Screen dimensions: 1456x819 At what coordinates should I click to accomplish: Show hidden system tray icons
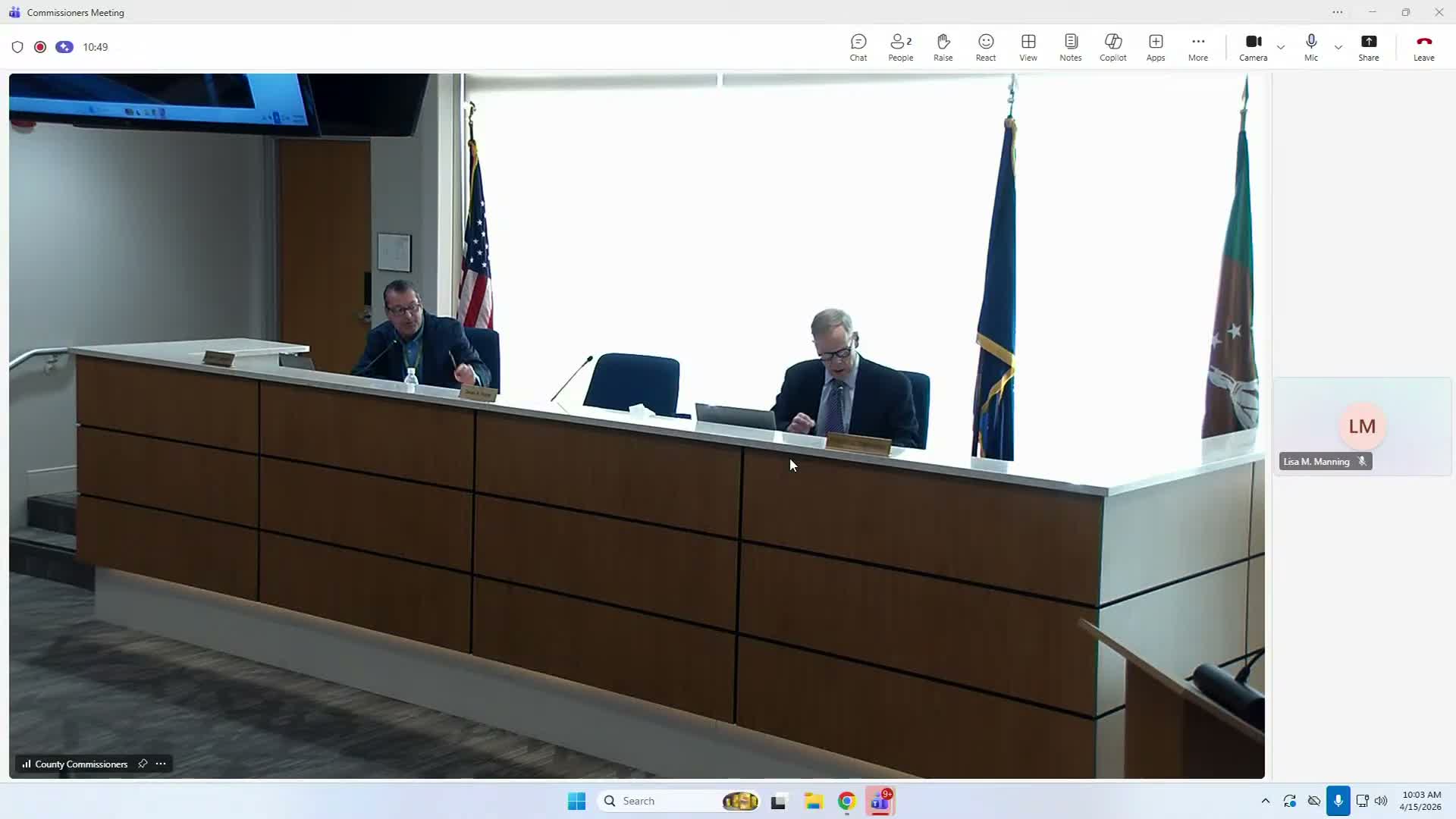(1265, 801)
